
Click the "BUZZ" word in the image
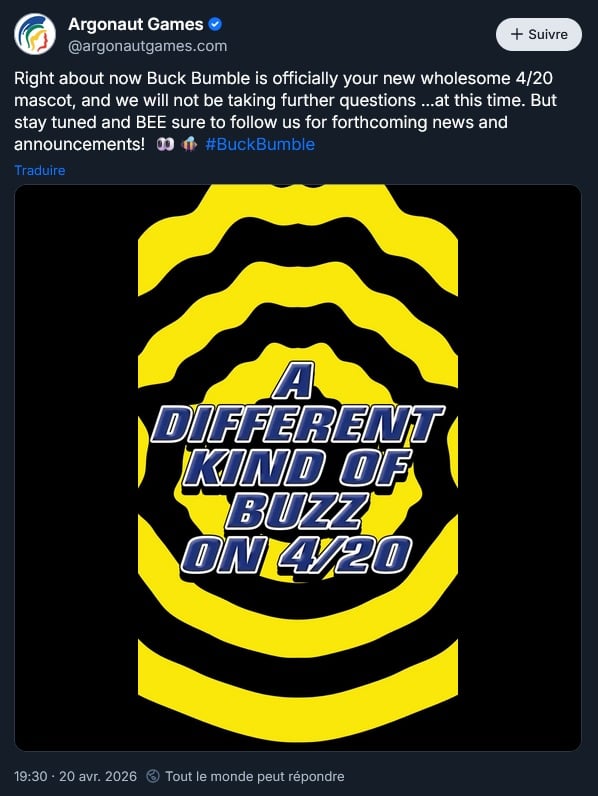point(295,512)
